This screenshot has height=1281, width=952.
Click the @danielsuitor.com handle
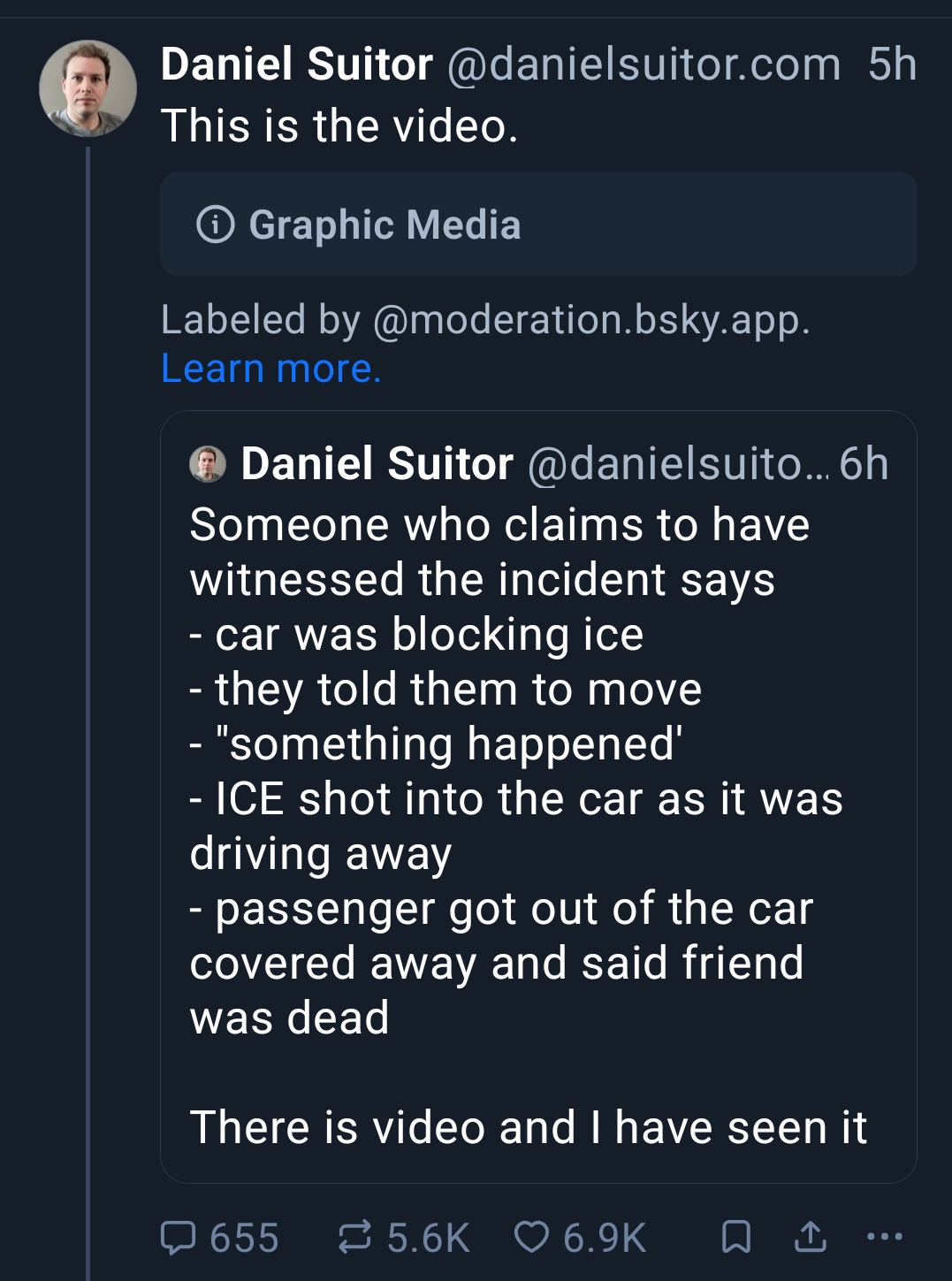644,65
